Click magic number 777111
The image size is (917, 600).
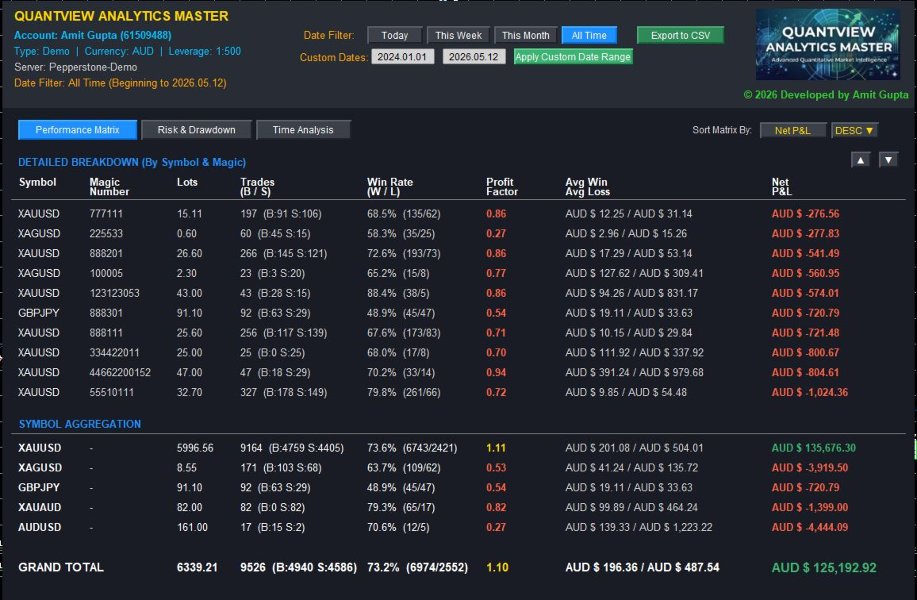pyautogui.click(x=106, y=214)
